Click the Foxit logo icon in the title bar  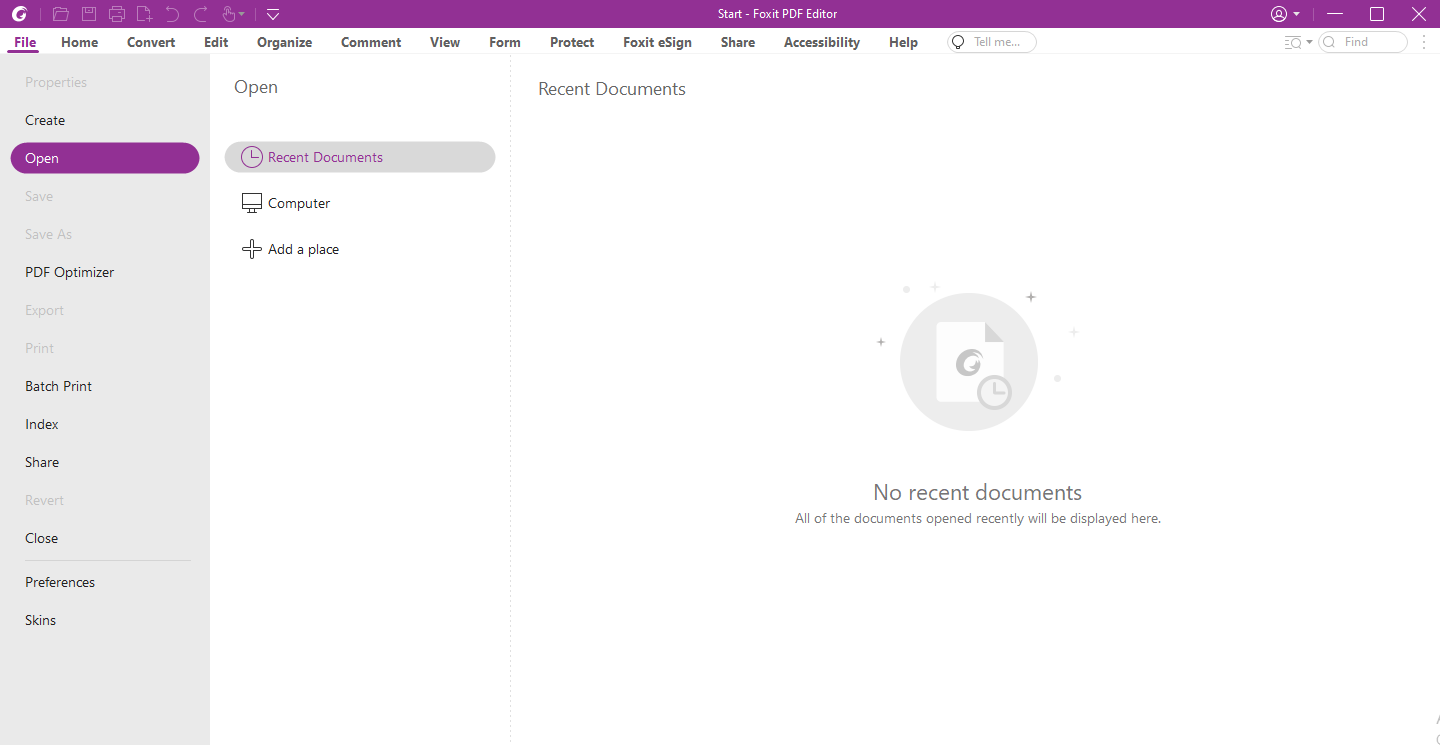pos(19,14)
